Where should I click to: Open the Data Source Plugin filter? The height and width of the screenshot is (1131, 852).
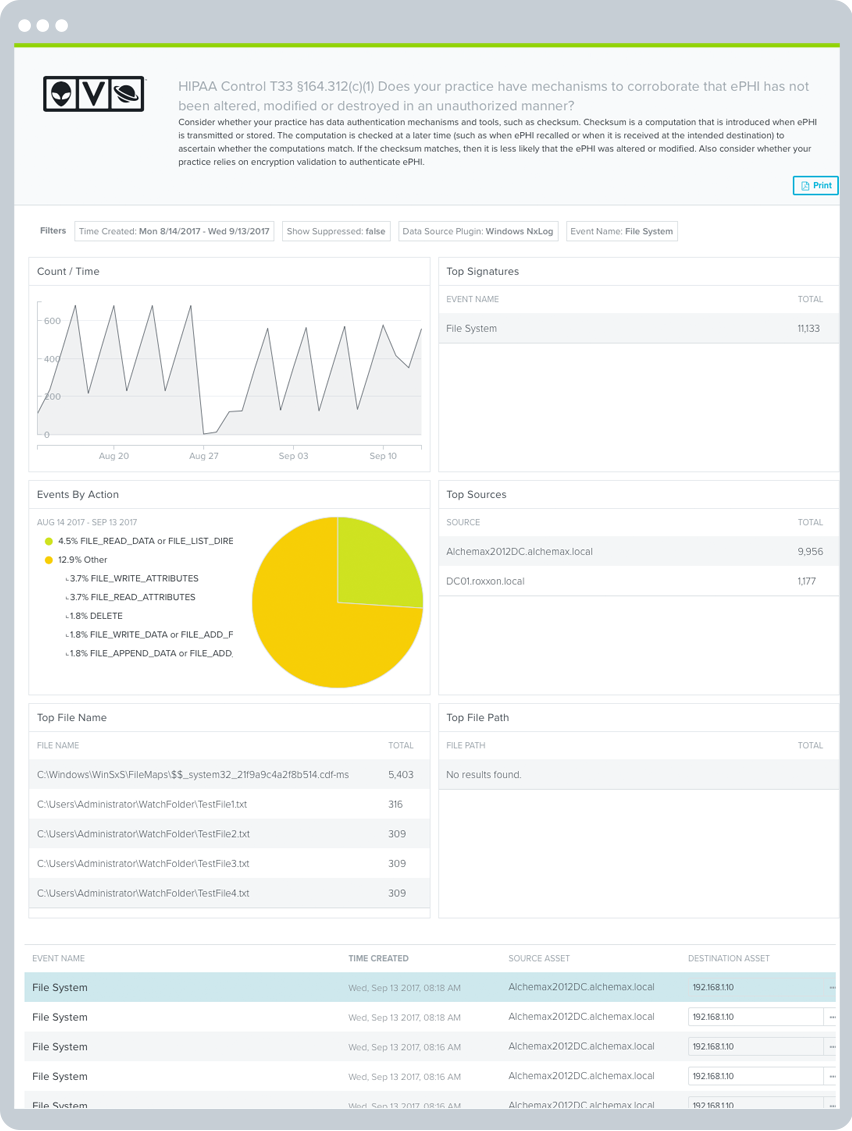tap(479, 231)
